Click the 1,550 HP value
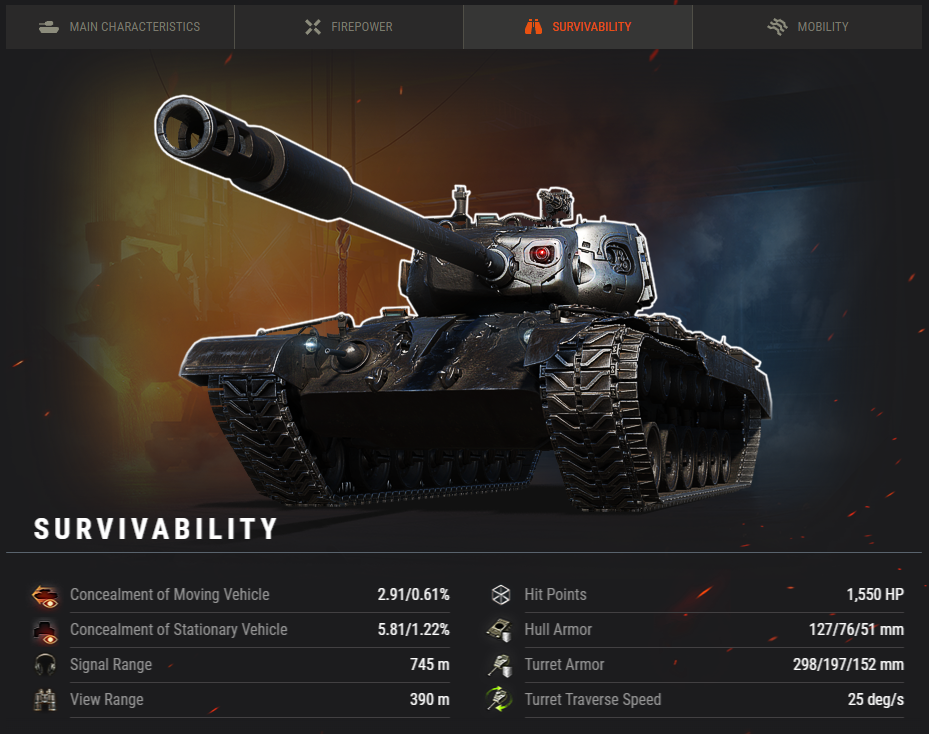Viewport: 929px width, 734px height. pos(875,595)
